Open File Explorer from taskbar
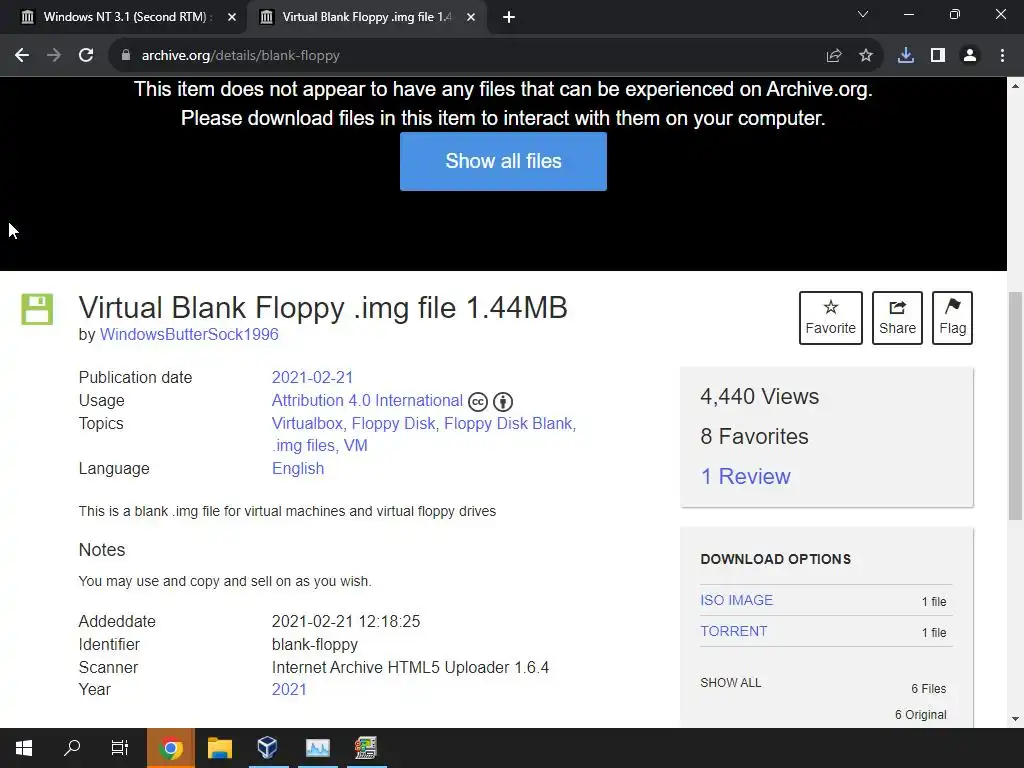The width and height of the screenshot is (1024, 768). 220,748
